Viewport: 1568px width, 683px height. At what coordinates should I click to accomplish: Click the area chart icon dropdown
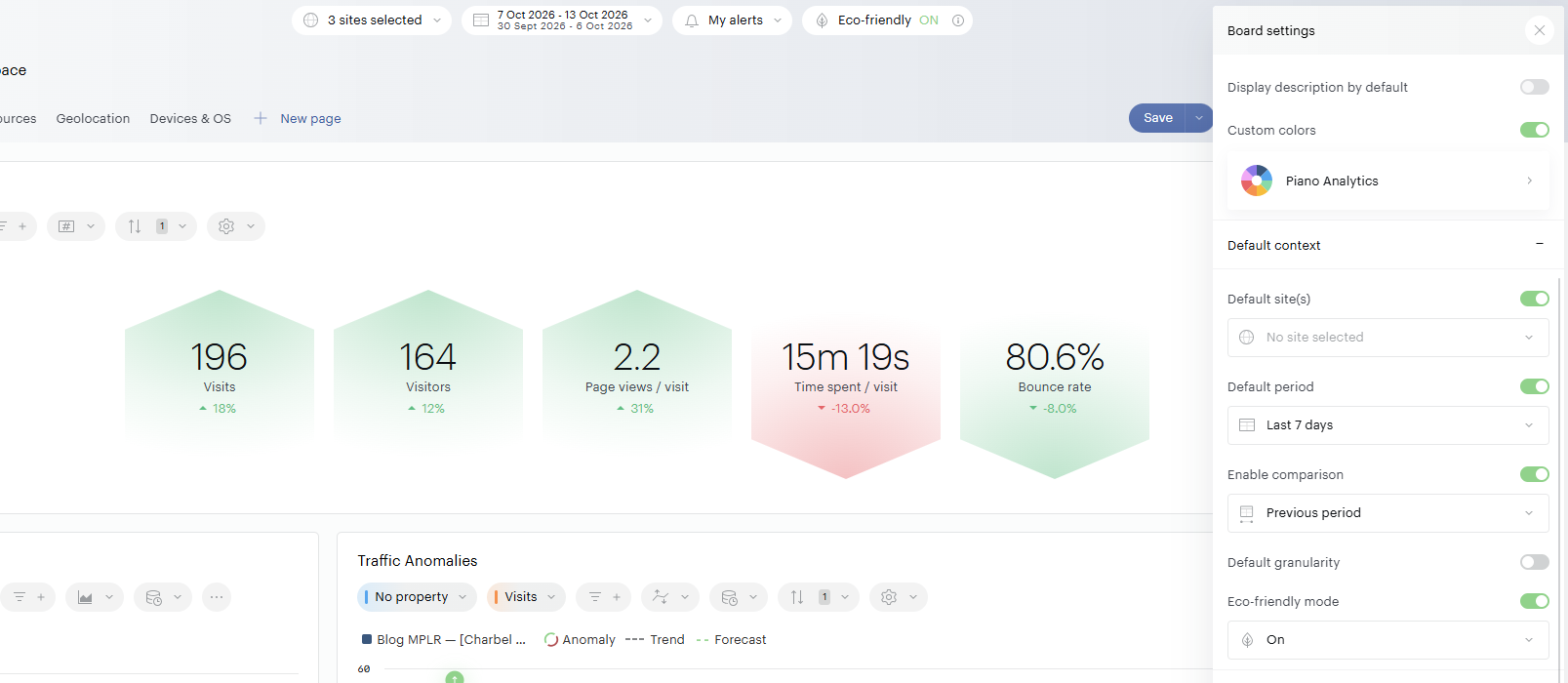pos(95,597)
